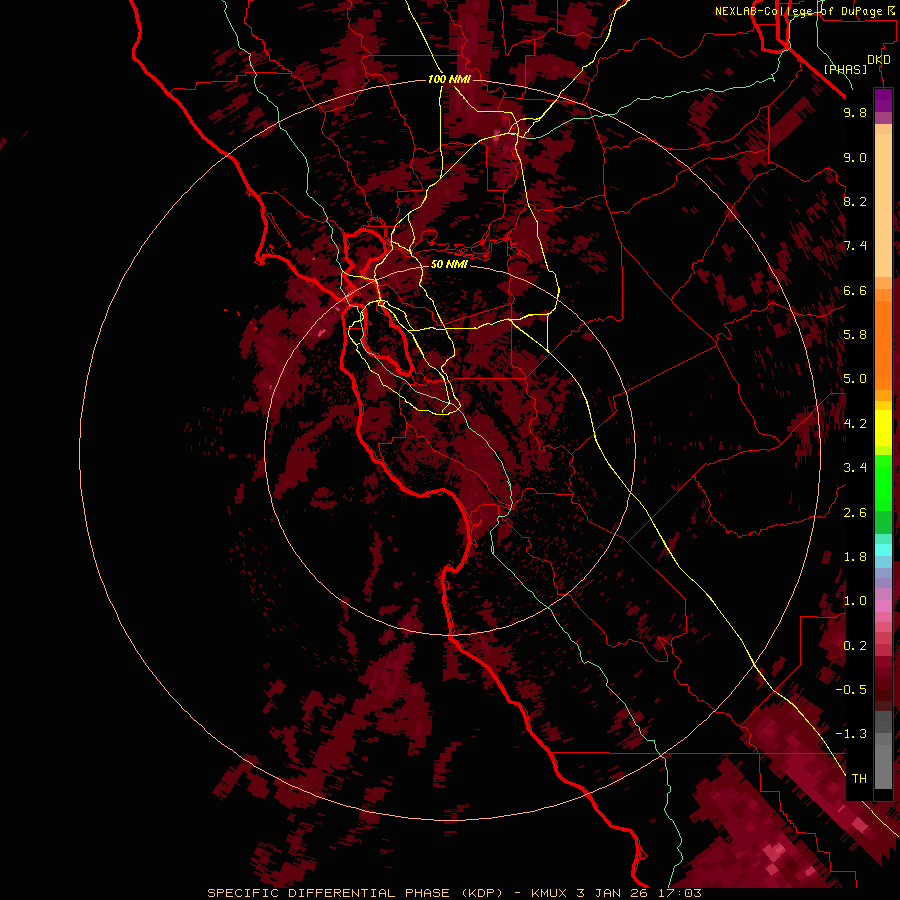Click the 4.2 value on the color scale
900x900 pixels.
pyautogui.click(x=855, y=424)
